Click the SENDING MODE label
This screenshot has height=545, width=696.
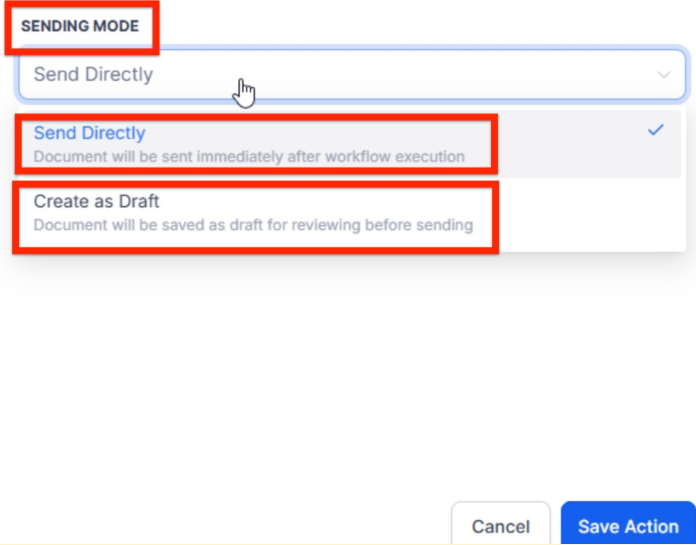(x=80, y=26)
